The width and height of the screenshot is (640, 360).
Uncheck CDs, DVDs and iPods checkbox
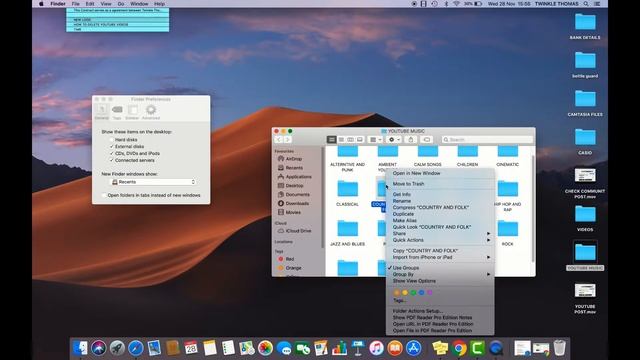point(111,153)
